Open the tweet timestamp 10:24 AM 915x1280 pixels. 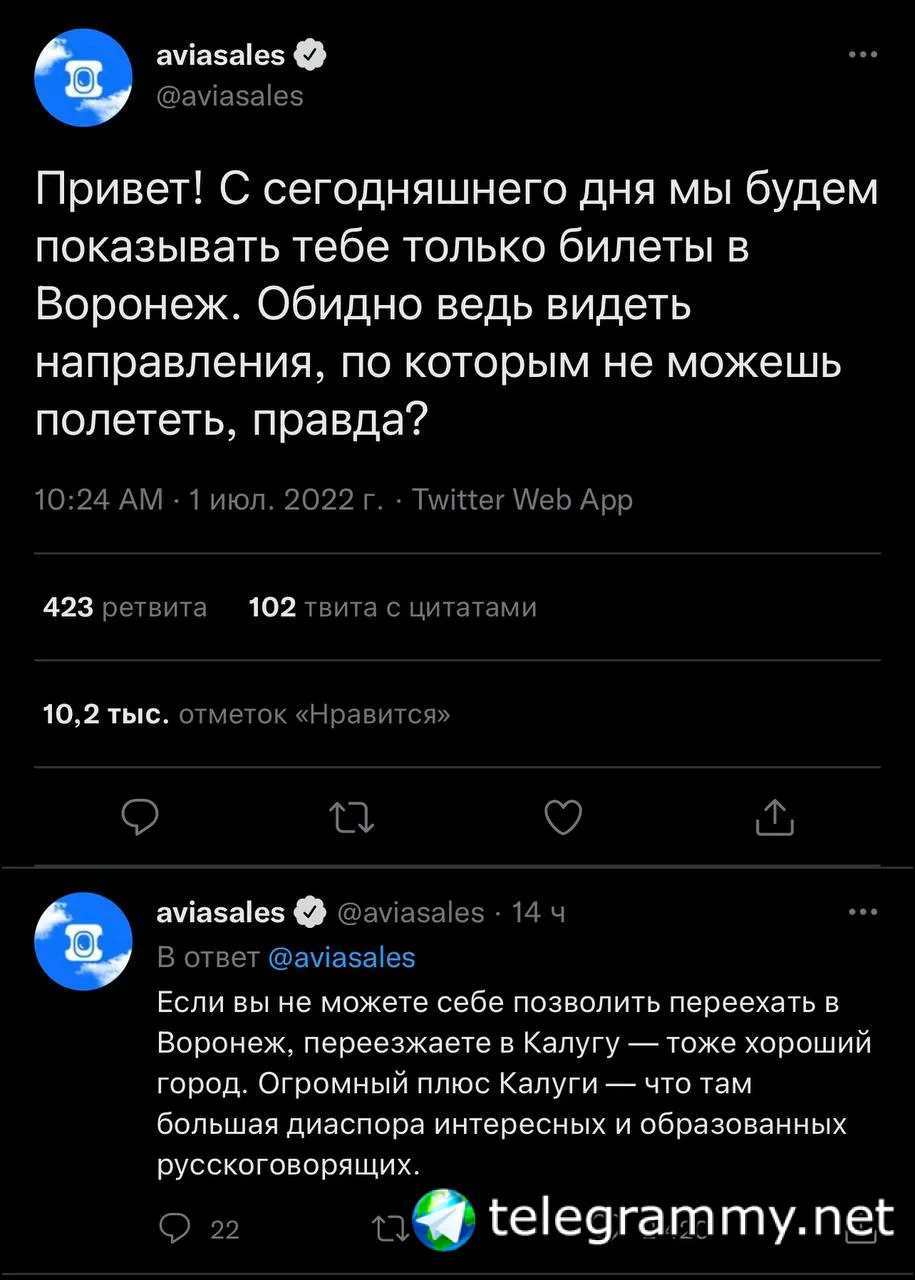click(99, 498)
